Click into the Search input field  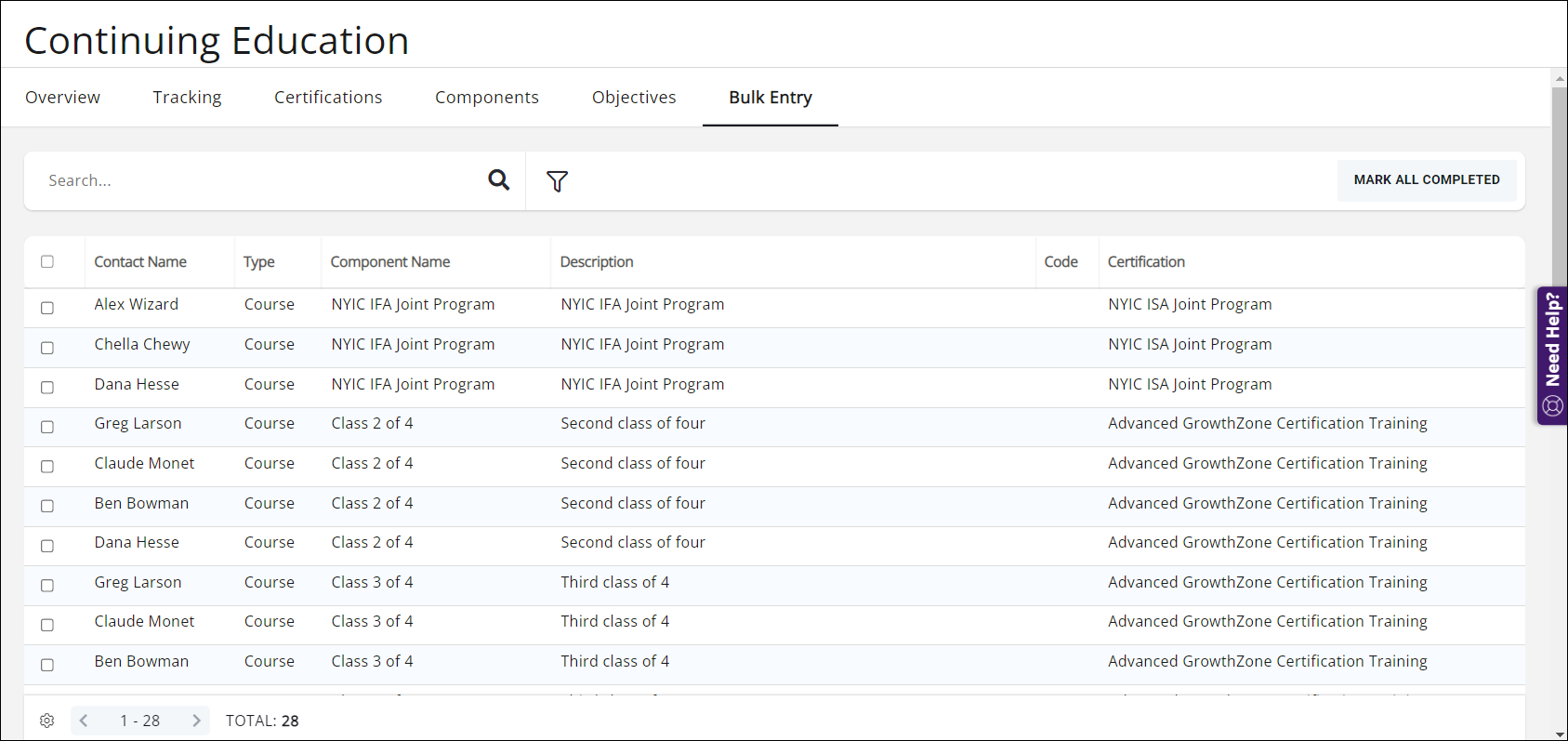click(x=260, y=180)
